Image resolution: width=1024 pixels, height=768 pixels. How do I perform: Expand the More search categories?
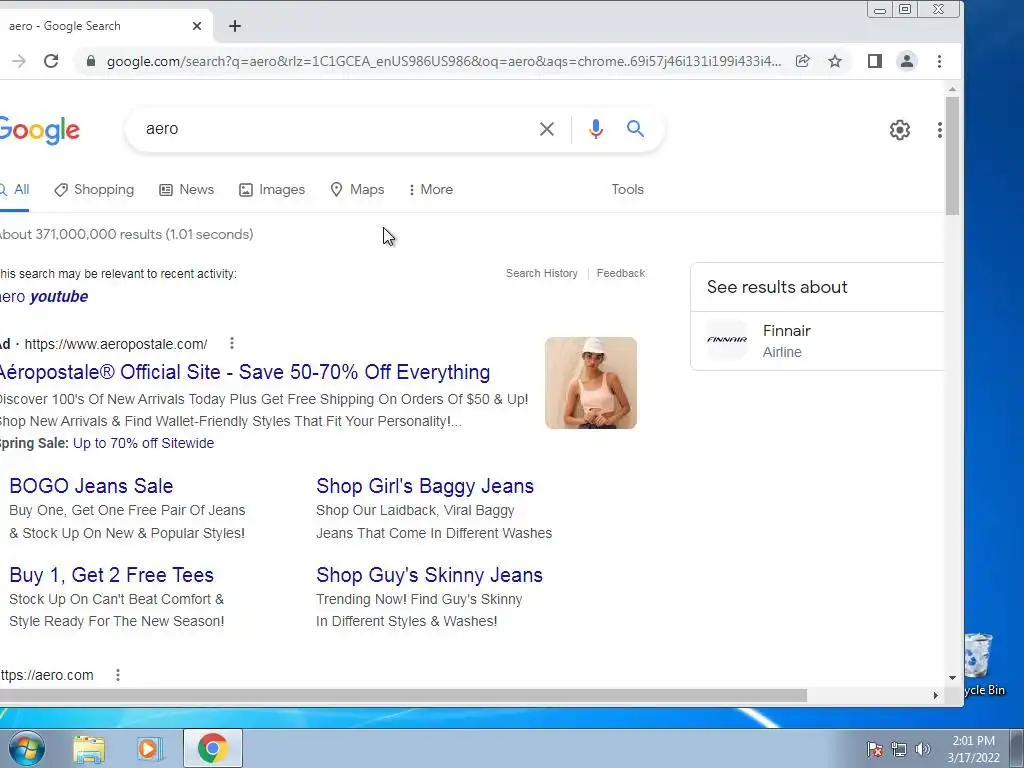pos(430,189)
